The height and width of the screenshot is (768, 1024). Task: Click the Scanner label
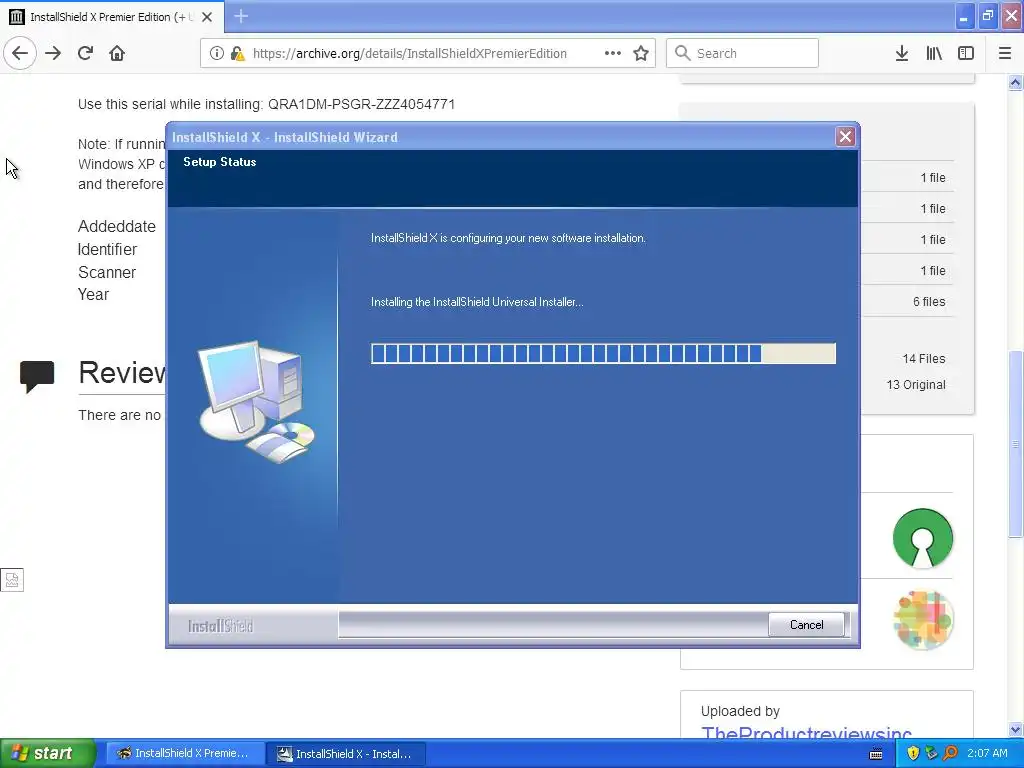pos(106,272)
